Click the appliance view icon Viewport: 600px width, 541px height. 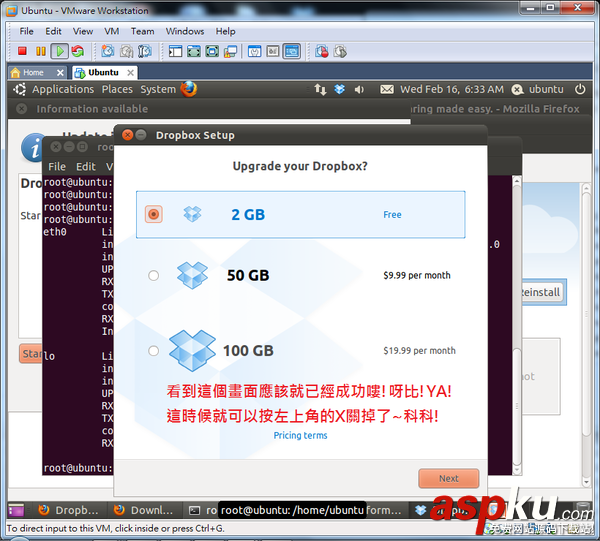(273, 51)
